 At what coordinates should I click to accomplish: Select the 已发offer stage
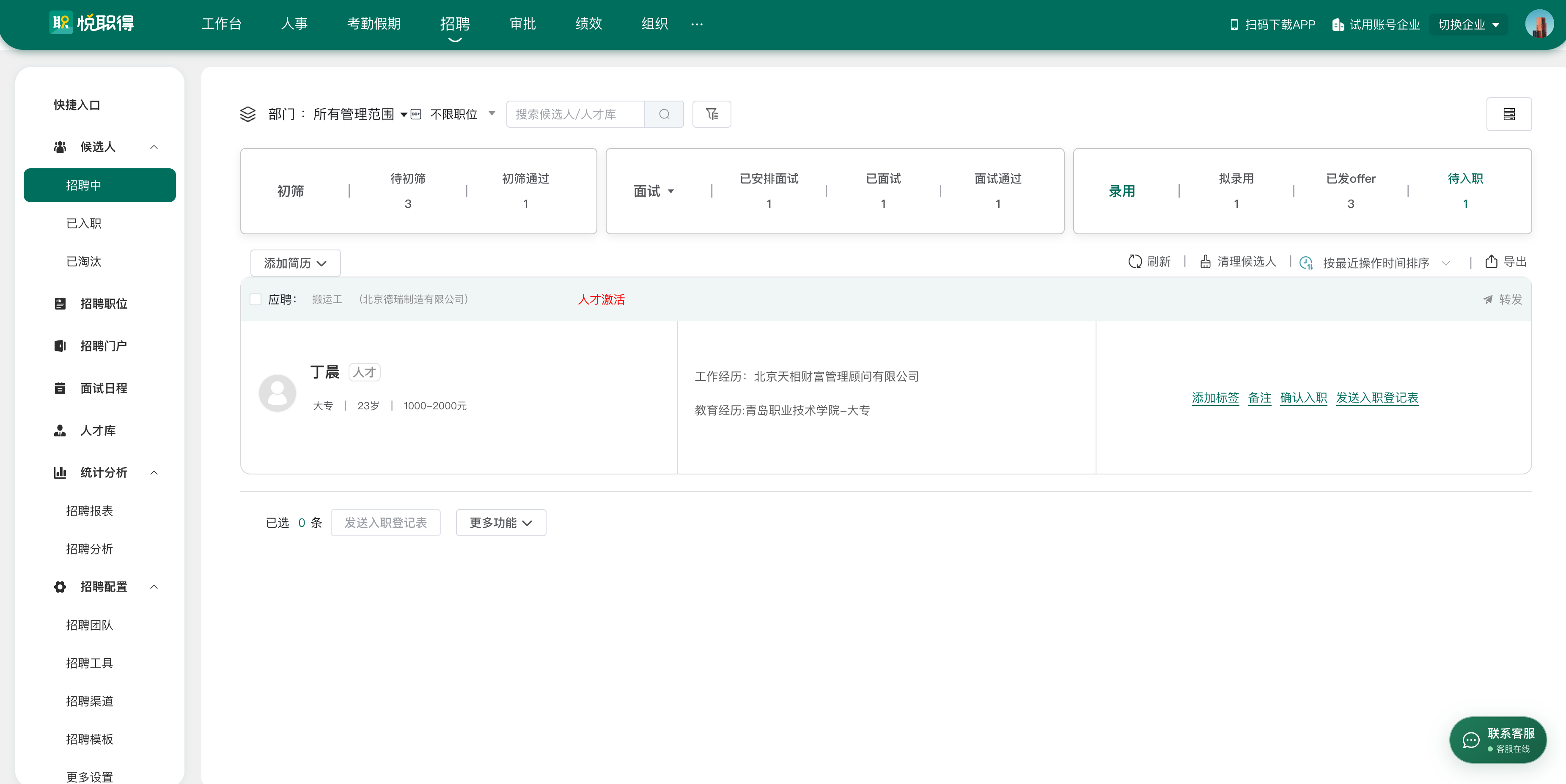1350,191
